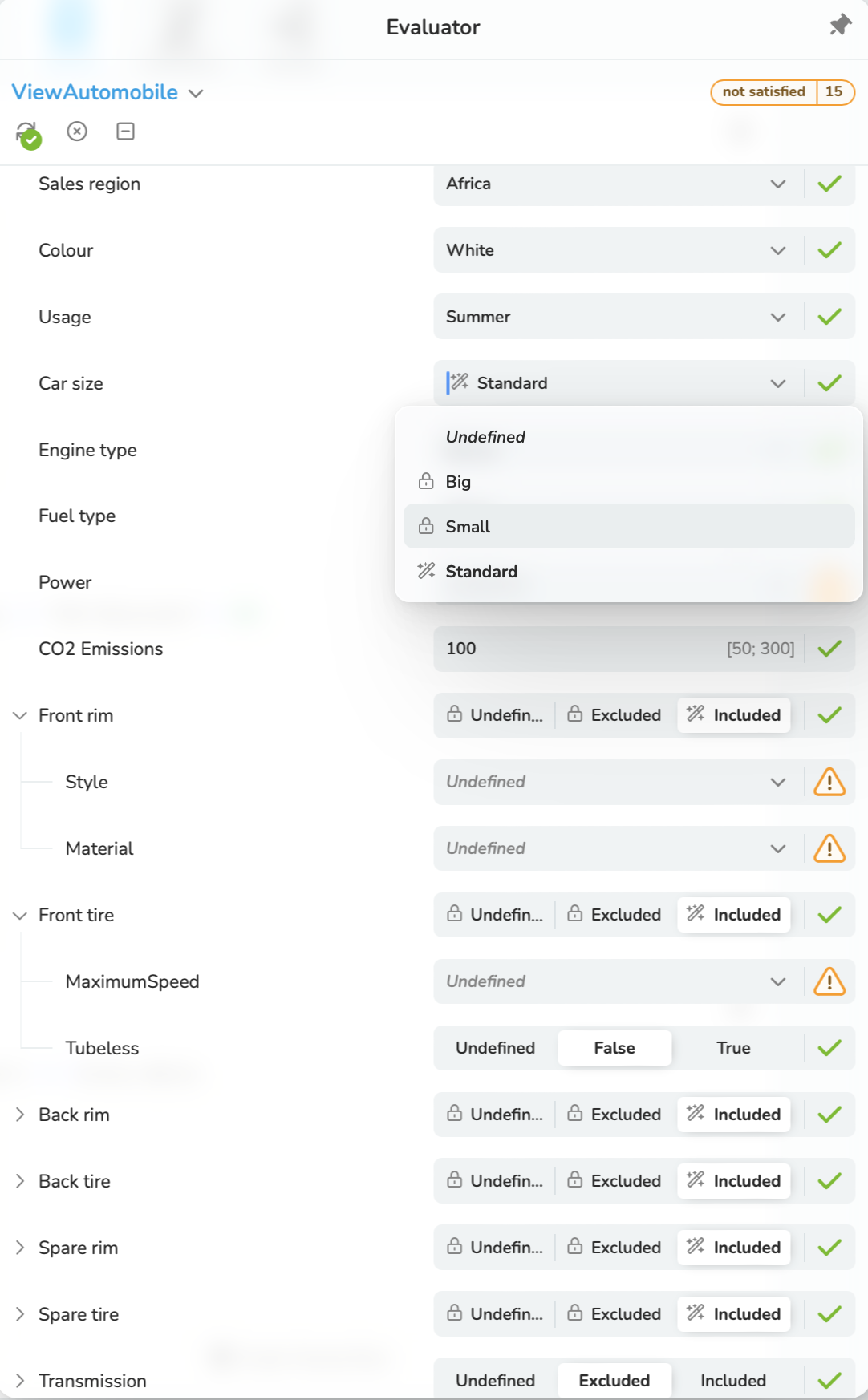Set Transmission to Included
The width and height of the screenshot is (868, 1400).
point(733,1381)
